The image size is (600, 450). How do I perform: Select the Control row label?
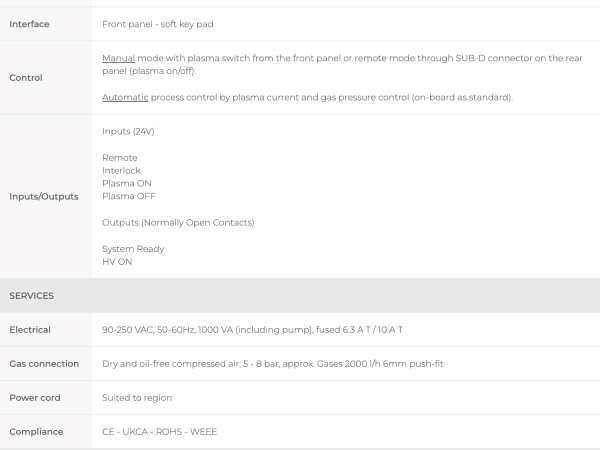(26, 78)
